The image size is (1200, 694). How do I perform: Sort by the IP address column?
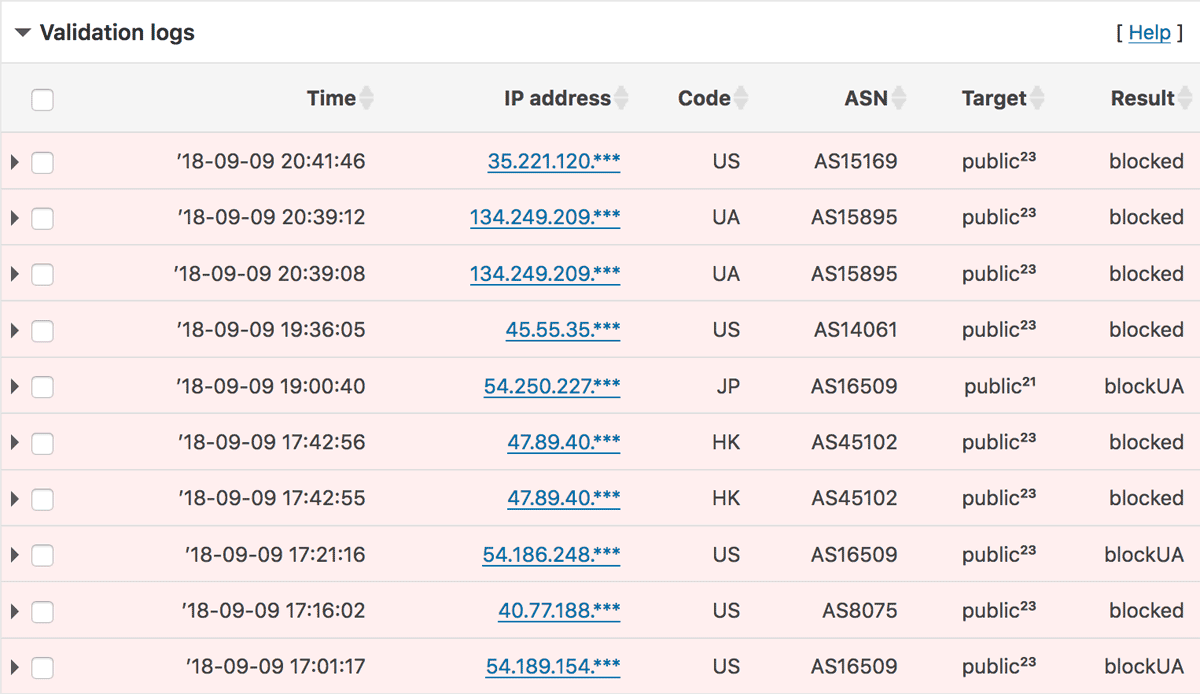coord(622,98)
